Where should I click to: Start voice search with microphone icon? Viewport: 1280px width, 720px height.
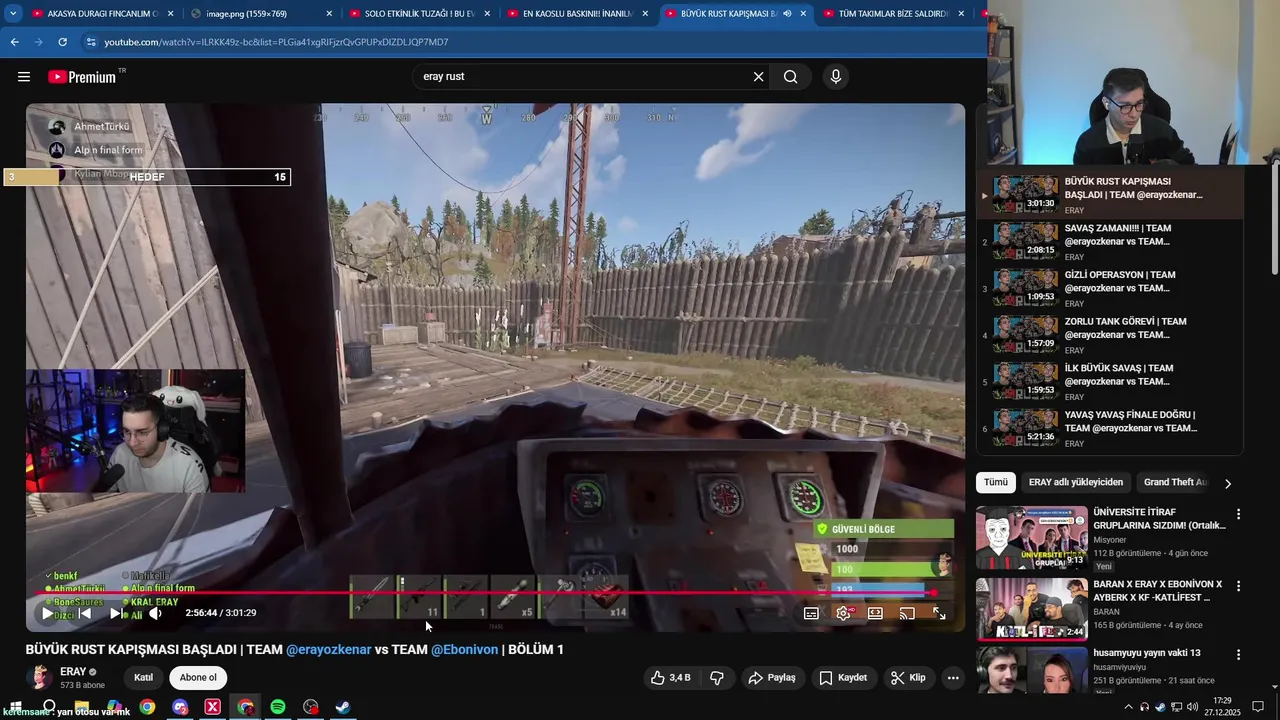[836, 77]
